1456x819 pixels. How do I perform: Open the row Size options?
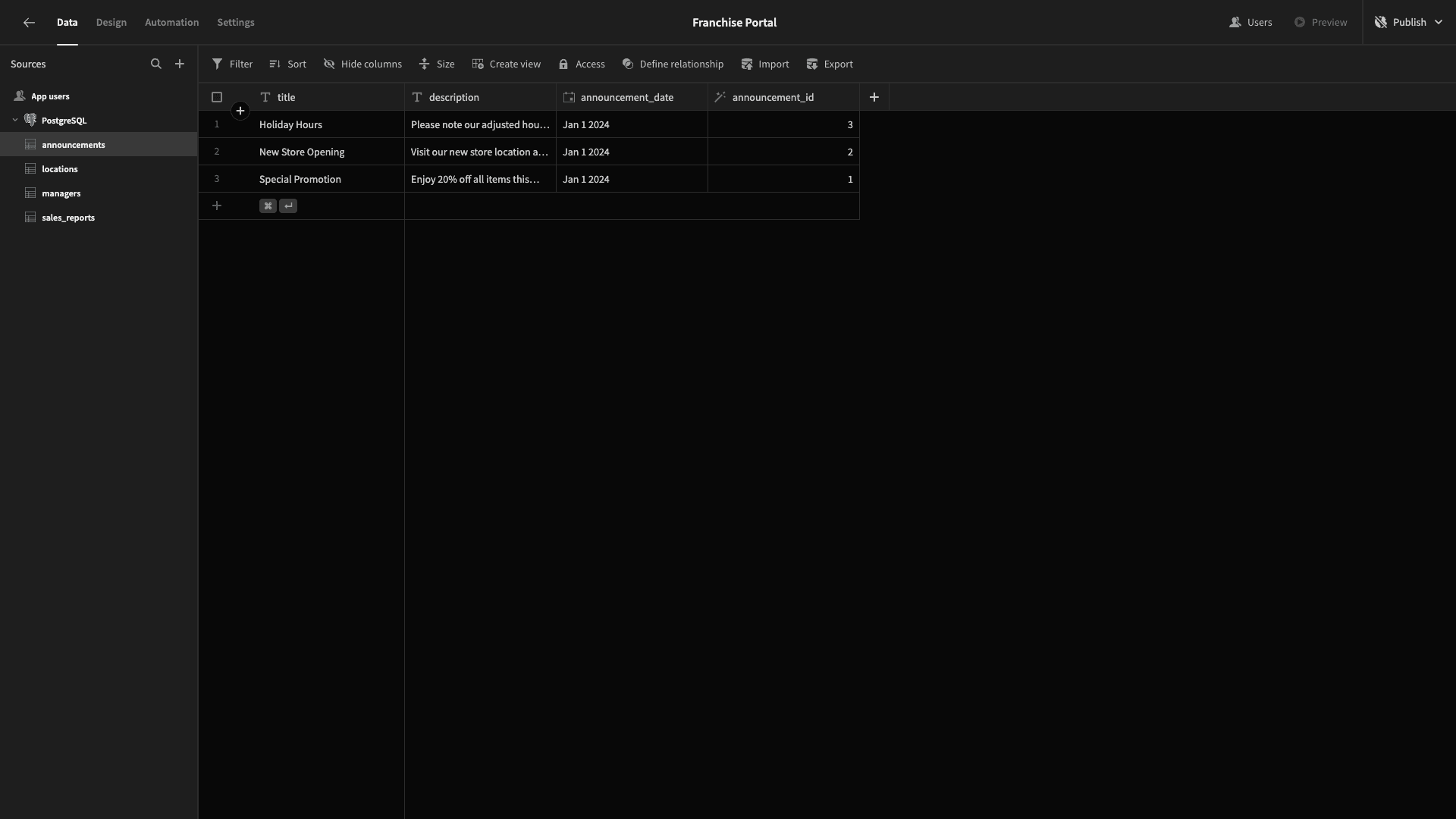point(437,64)
